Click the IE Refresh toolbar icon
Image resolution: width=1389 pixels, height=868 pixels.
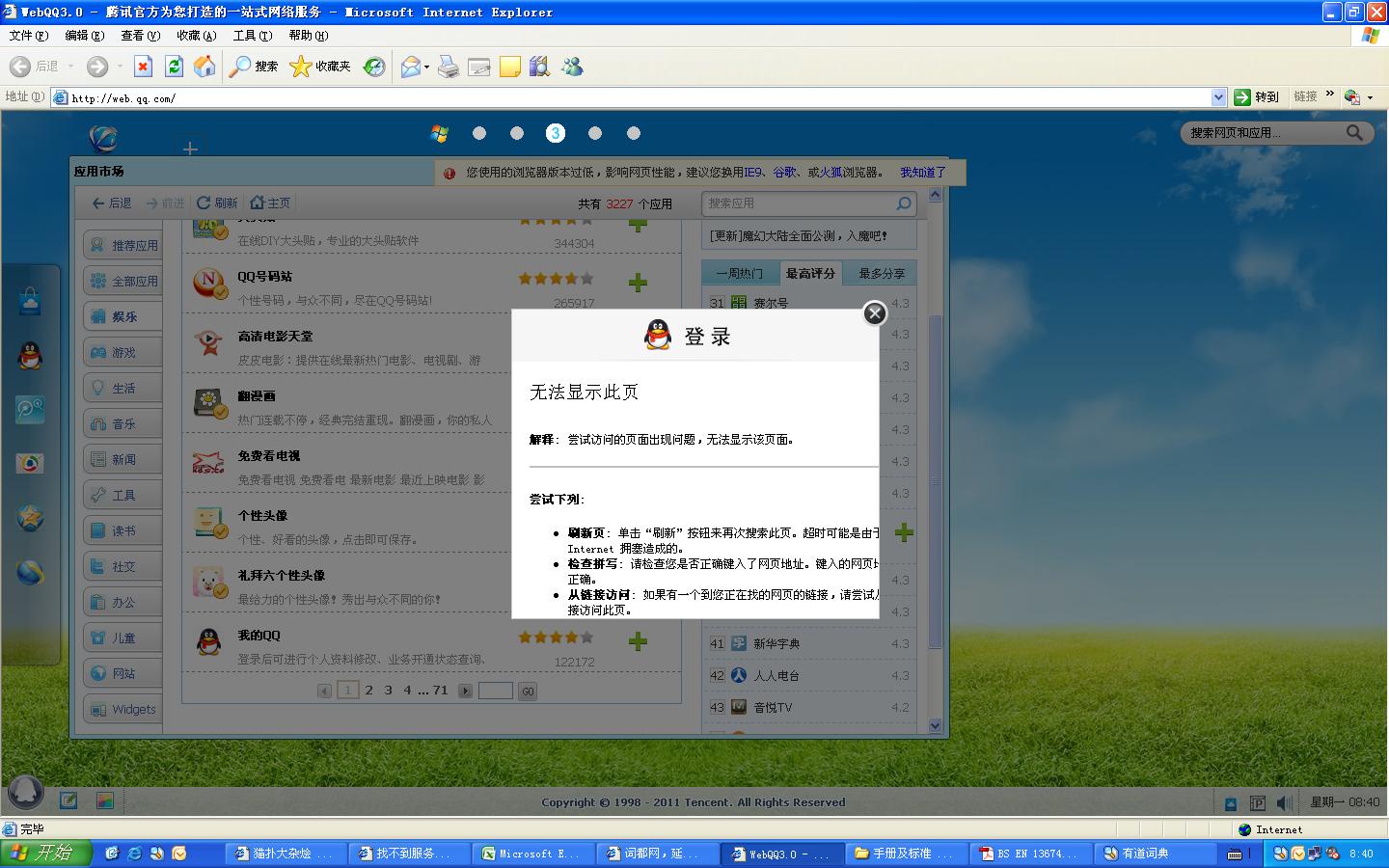(x=174, y=67)
